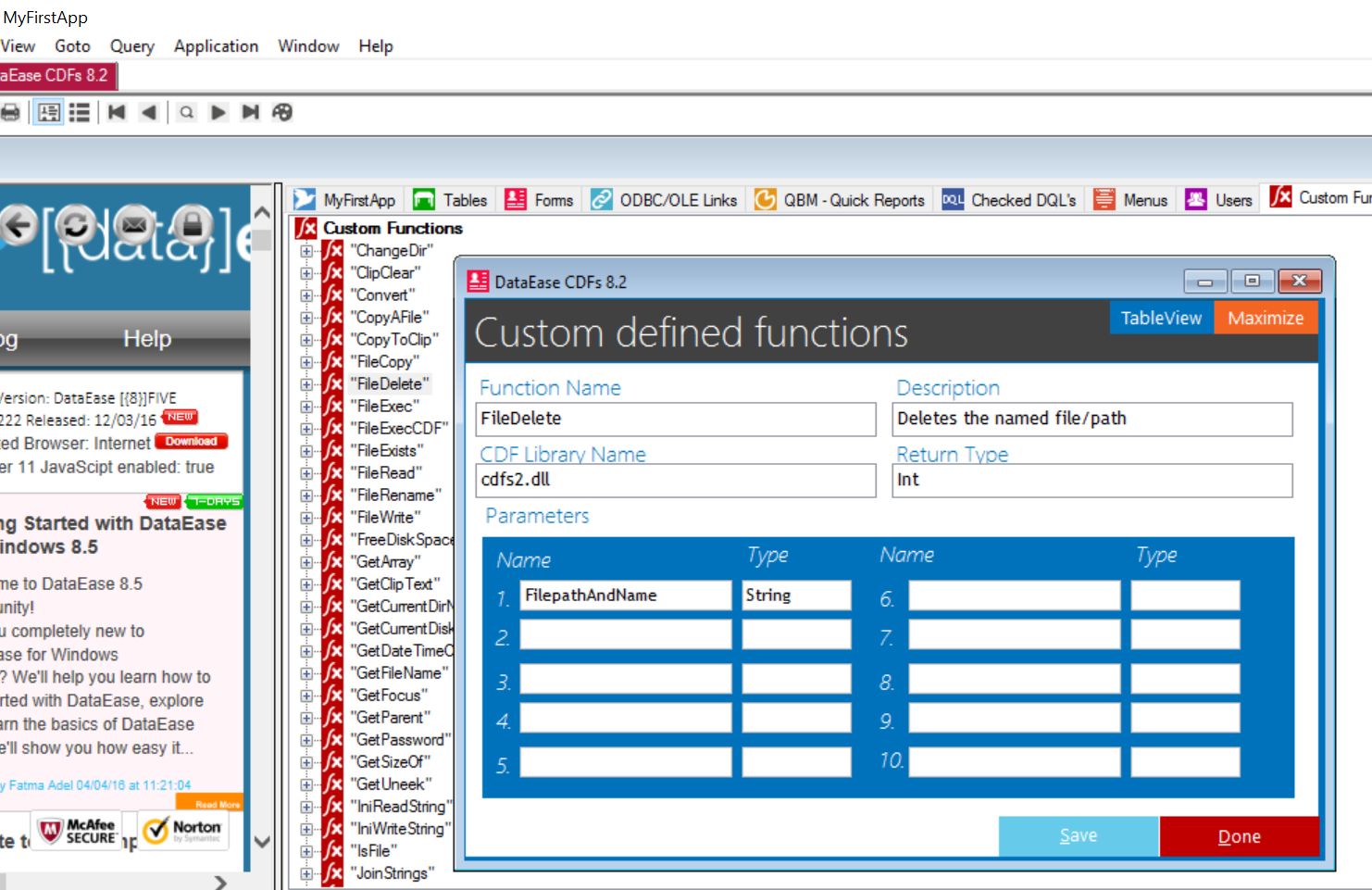Open the Menus catalog tab
This screenshot has height=890, width=1372.
pyautogui.click(x=1130, y=200)
